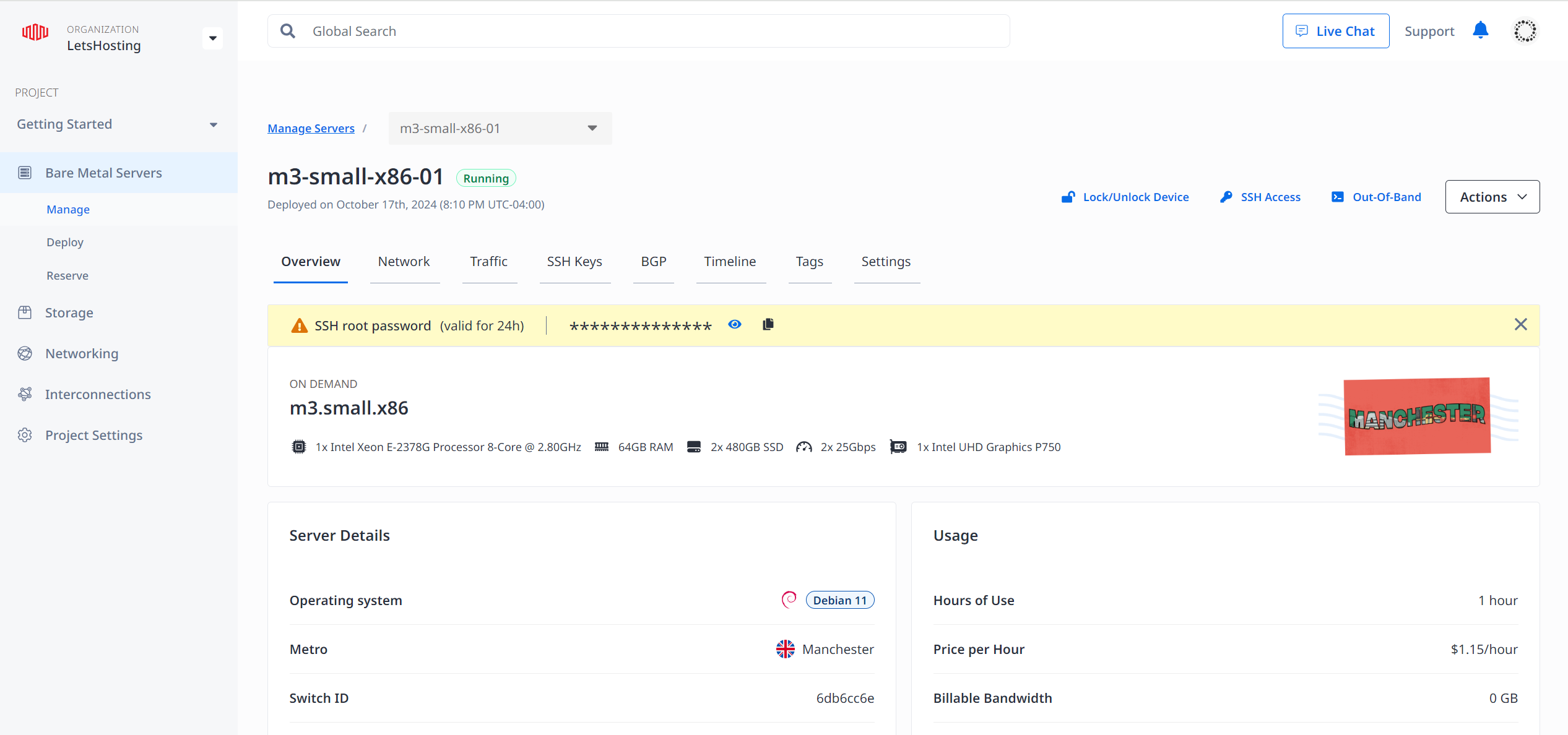This screenshot has height=735, width=1568.
Task: Click the processor chip icon
Action: point(299,447)
